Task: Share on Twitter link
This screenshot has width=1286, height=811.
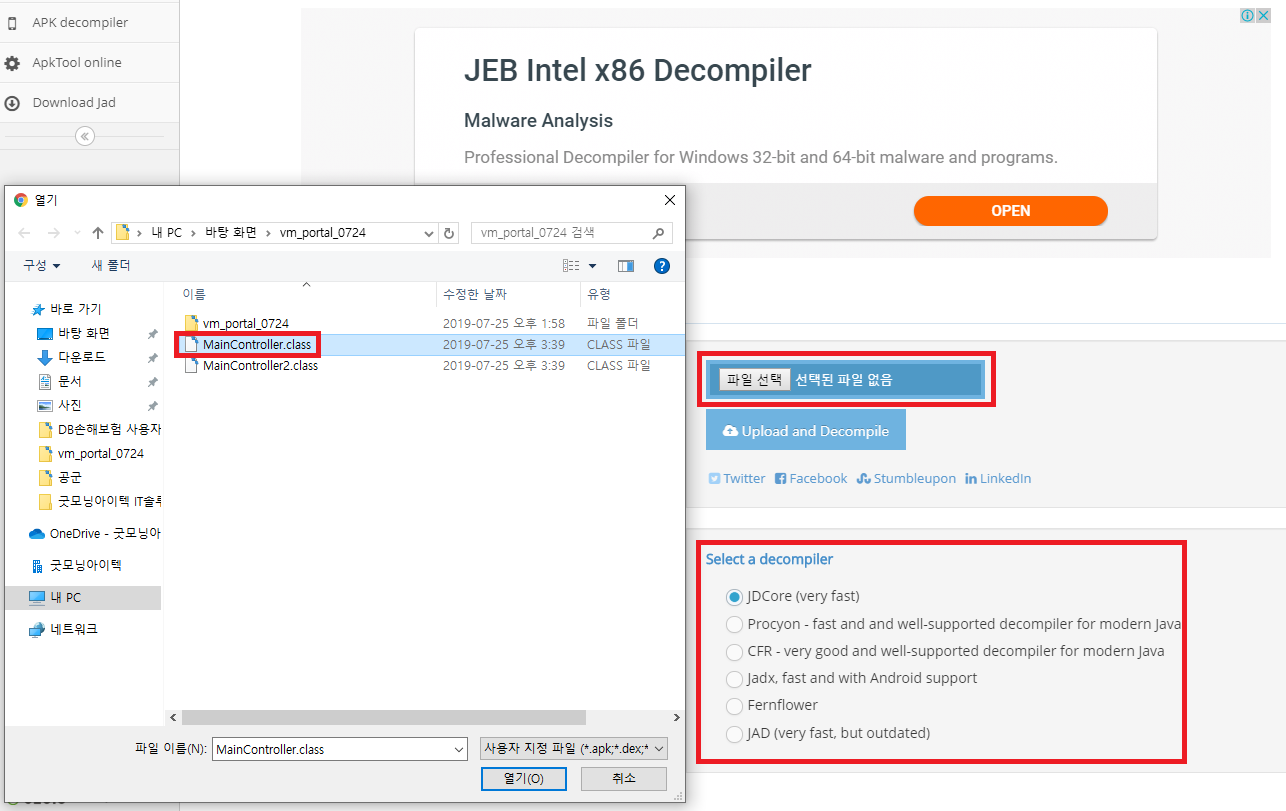Action: (x=737, y=479)
